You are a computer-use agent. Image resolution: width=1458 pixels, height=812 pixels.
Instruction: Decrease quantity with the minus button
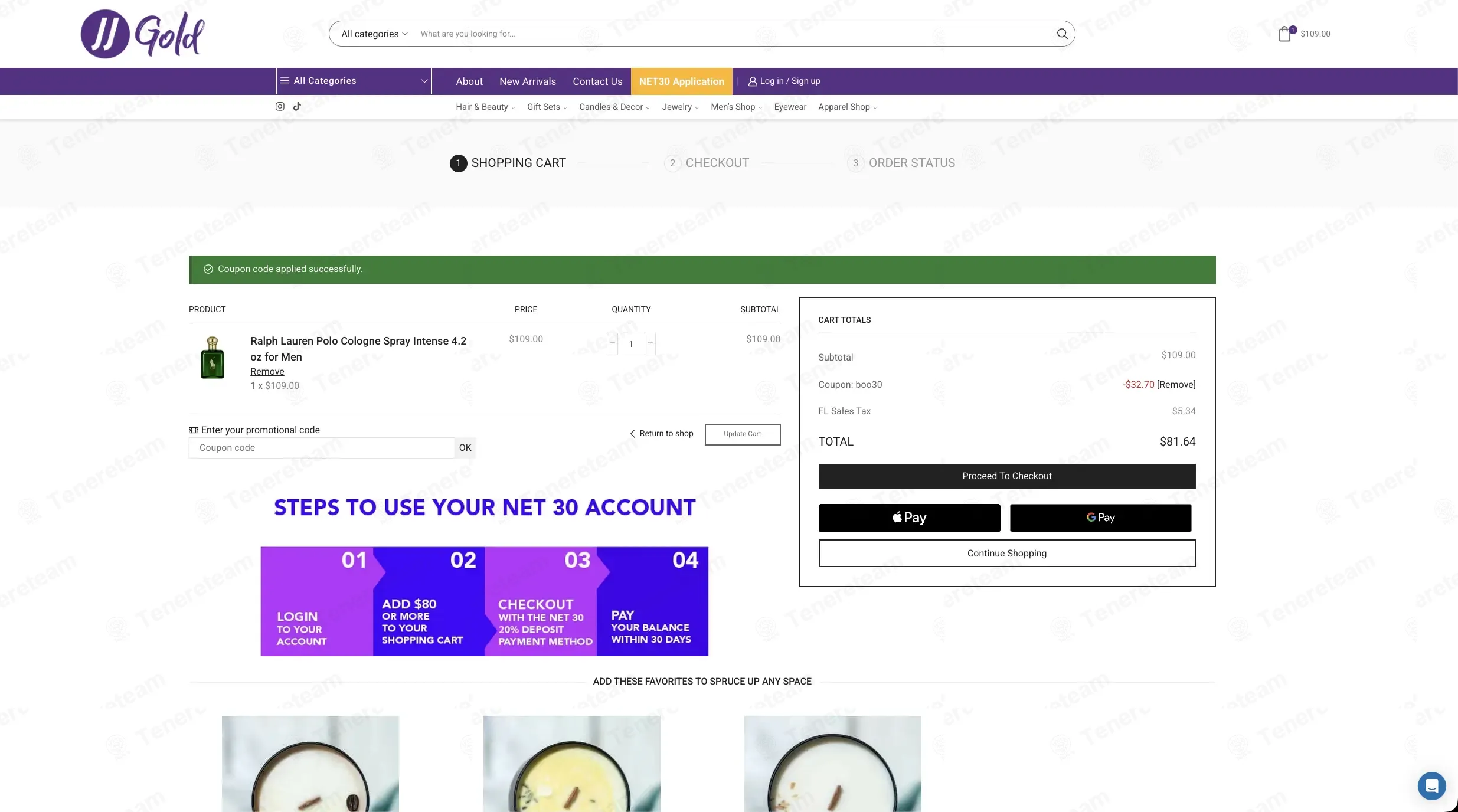[x=613, y=343]
